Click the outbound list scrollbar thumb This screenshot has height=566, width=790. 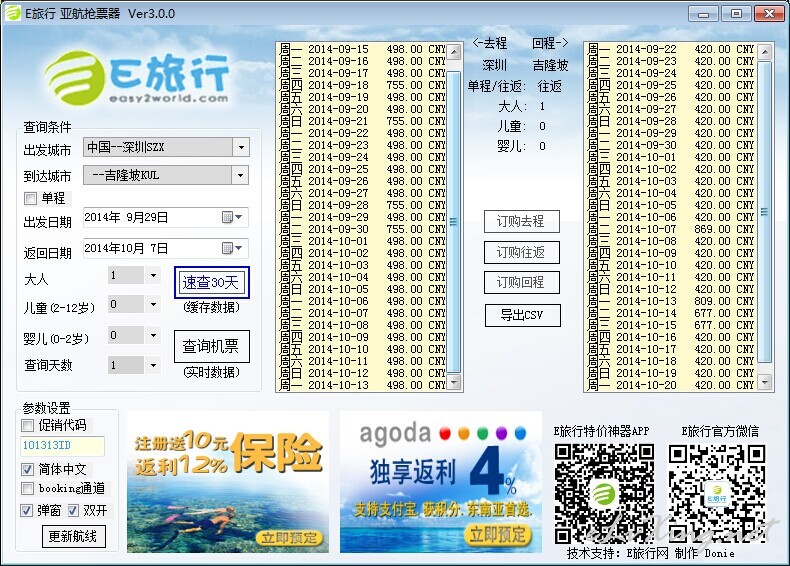[x=454, y=222]
